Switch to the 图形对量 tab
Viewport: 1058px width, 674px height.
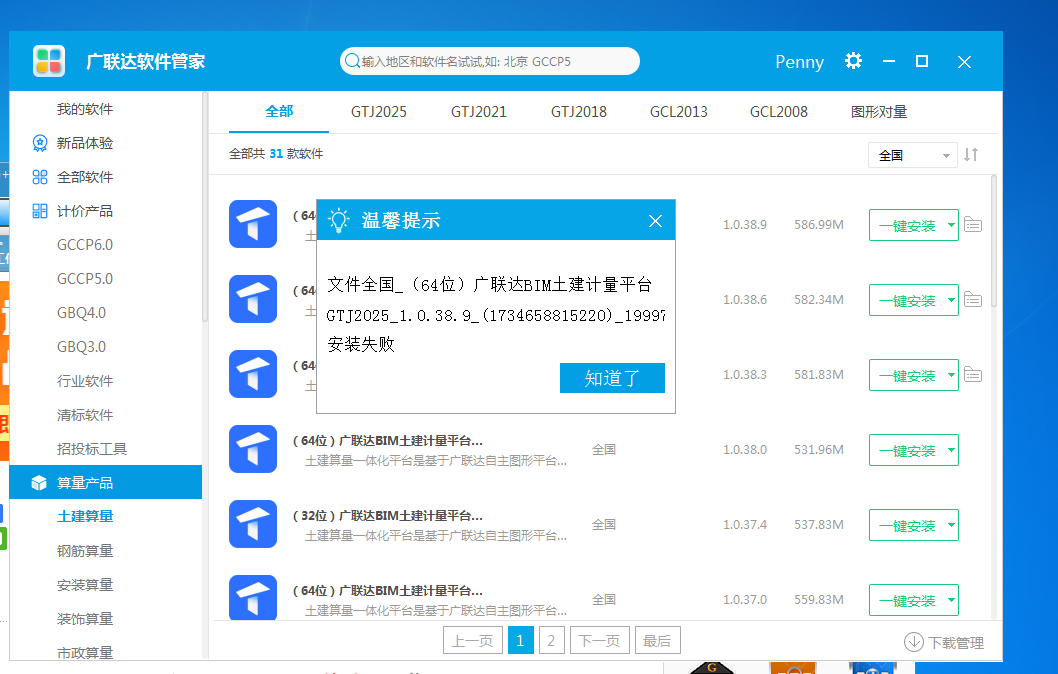879,111
